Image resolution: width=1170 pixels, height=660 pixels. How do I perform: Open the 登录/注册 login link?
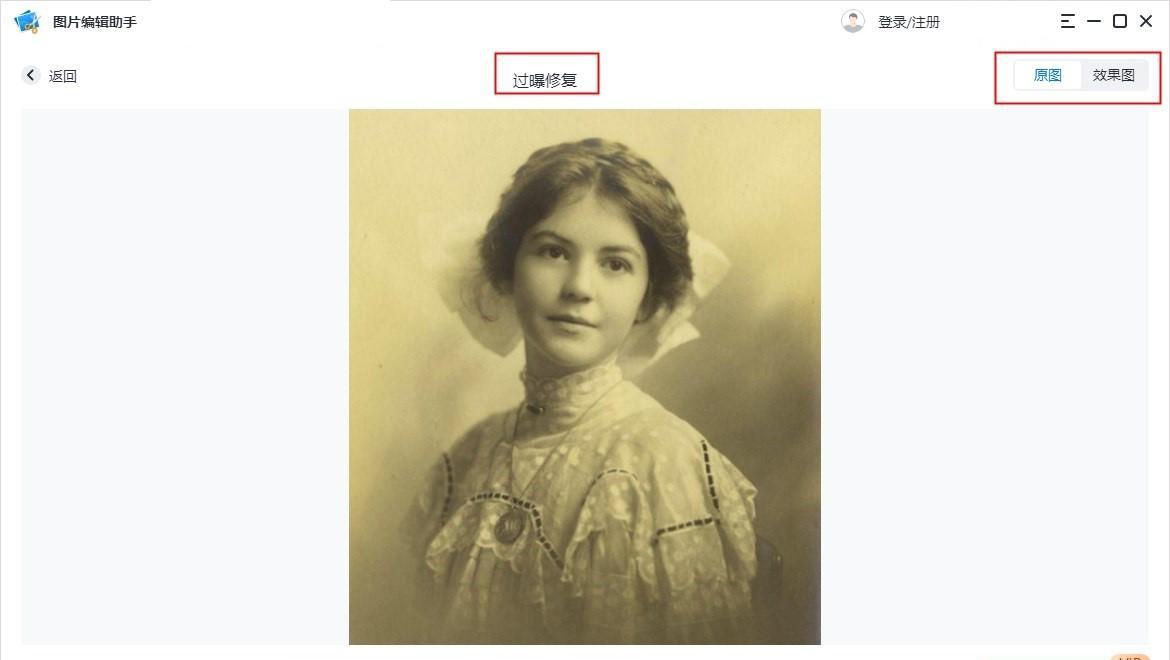click(x=909, y=22)
